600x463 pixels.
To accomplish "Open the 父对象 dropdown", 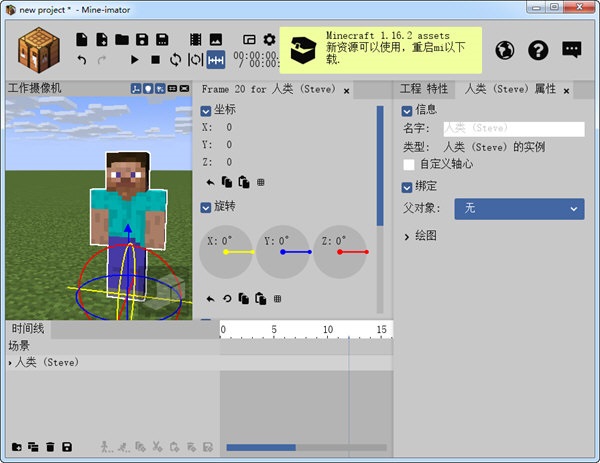I will coord(519,208).
